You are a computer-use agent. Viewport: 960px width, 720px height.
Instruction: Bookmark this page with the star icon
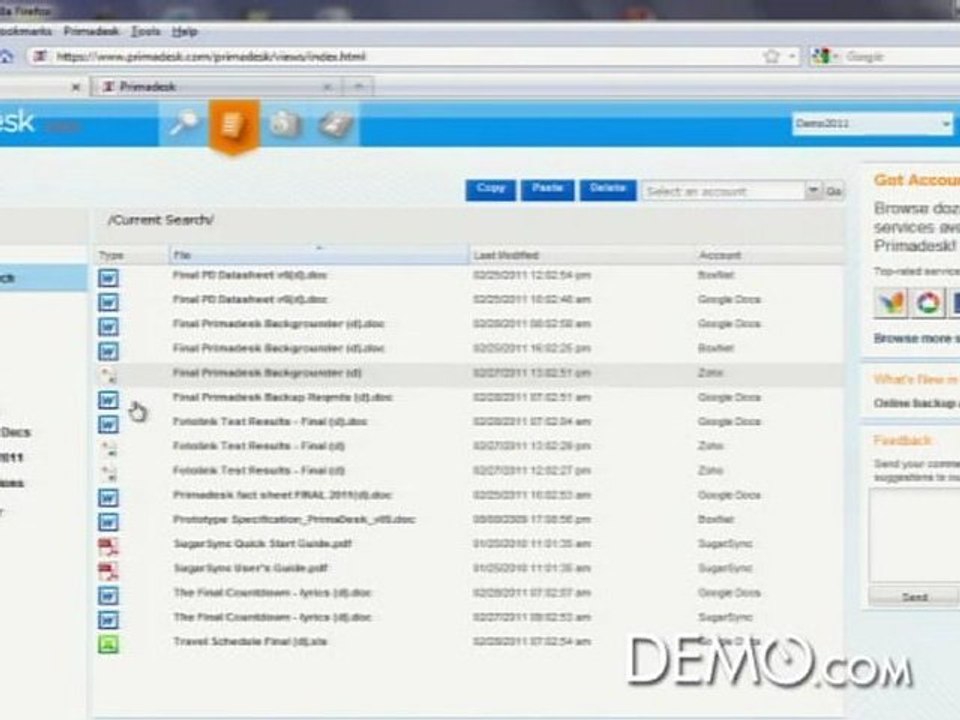771,56
